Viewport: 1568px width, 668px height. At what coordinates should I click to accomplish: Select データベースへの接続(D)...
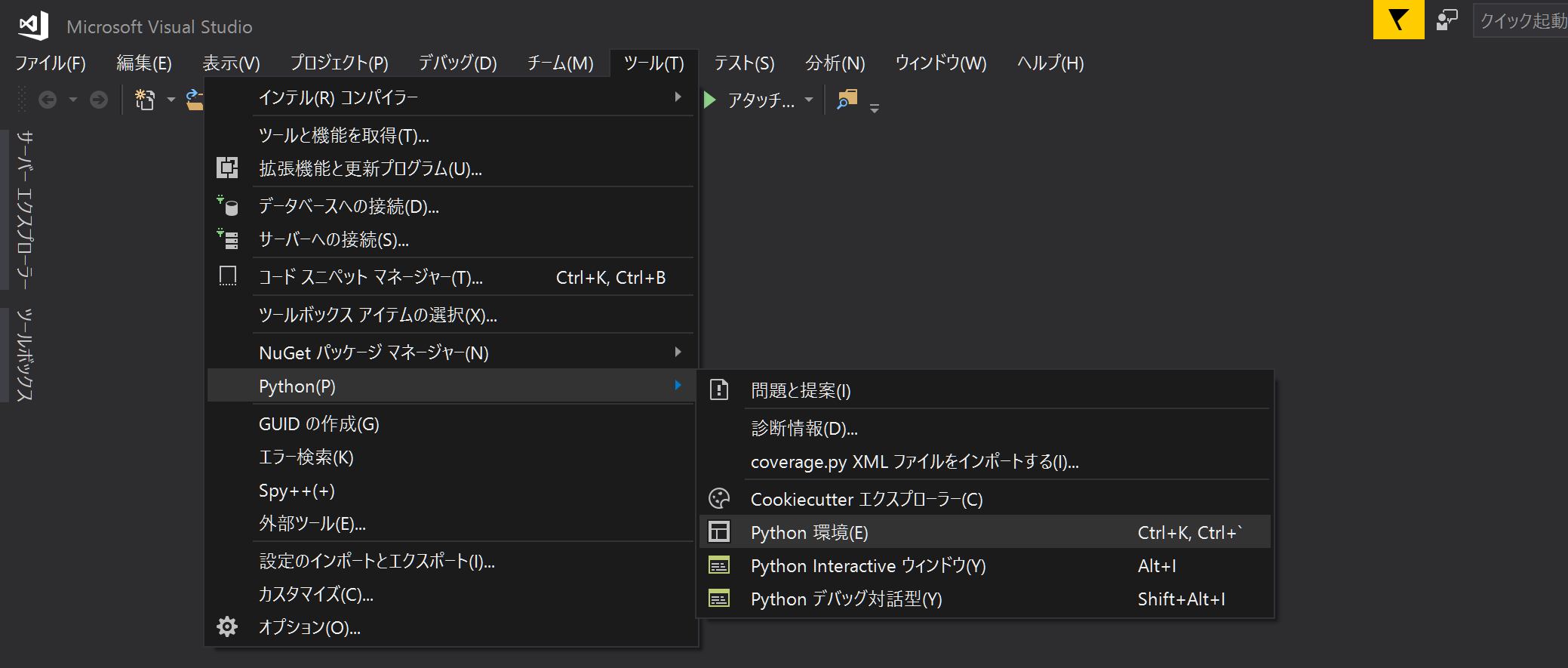click(450, 206)
